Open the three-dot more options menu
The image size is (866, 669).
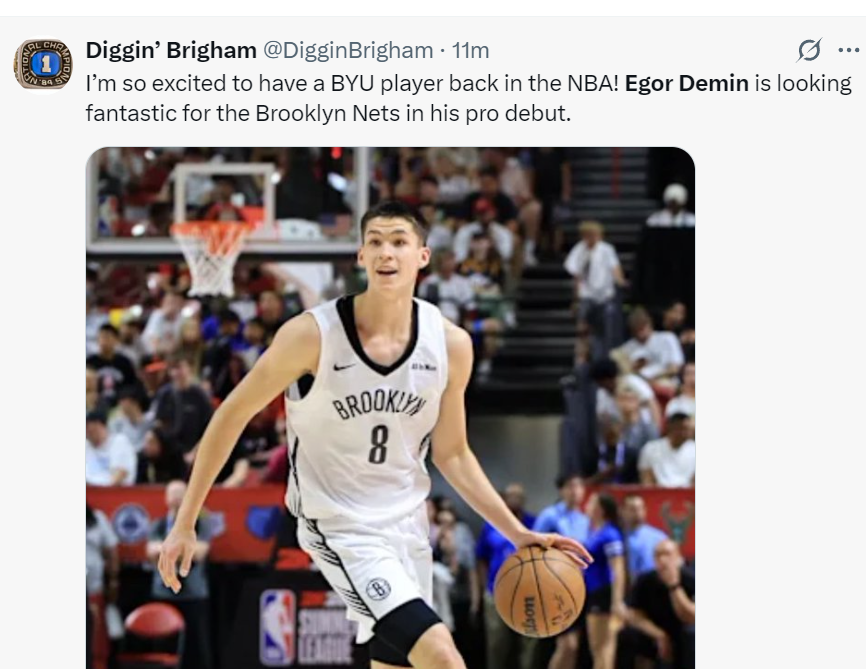[x=848, y=50]
